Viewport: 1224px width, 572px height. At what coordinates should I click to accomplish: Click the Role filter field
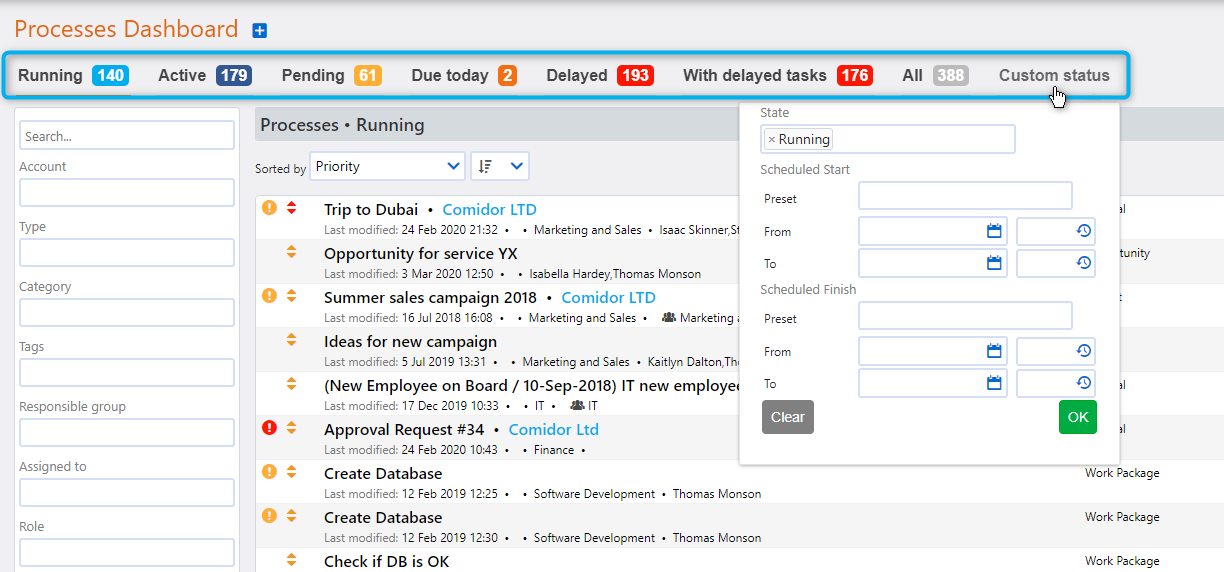tap(127, 553)
